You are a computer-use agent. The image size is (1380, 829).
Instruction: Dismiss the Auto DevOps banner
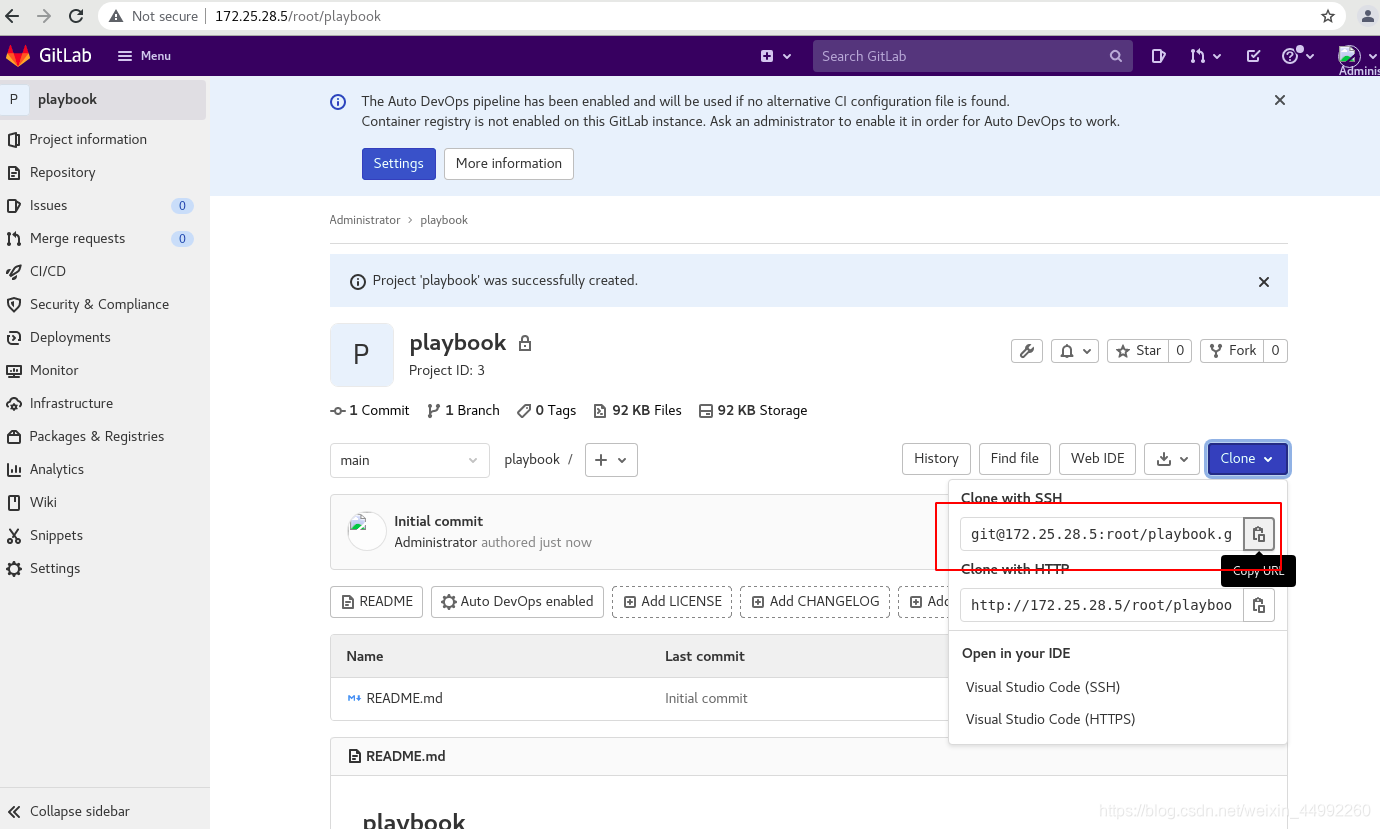pos(1280,100)
